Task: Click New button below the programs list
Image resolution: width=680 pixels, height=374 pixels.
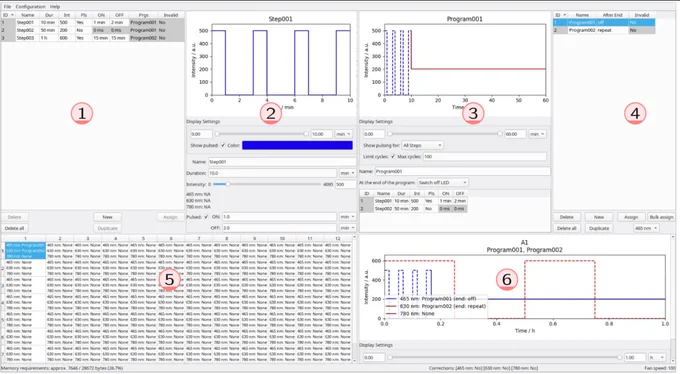Action: click(599, 217)
